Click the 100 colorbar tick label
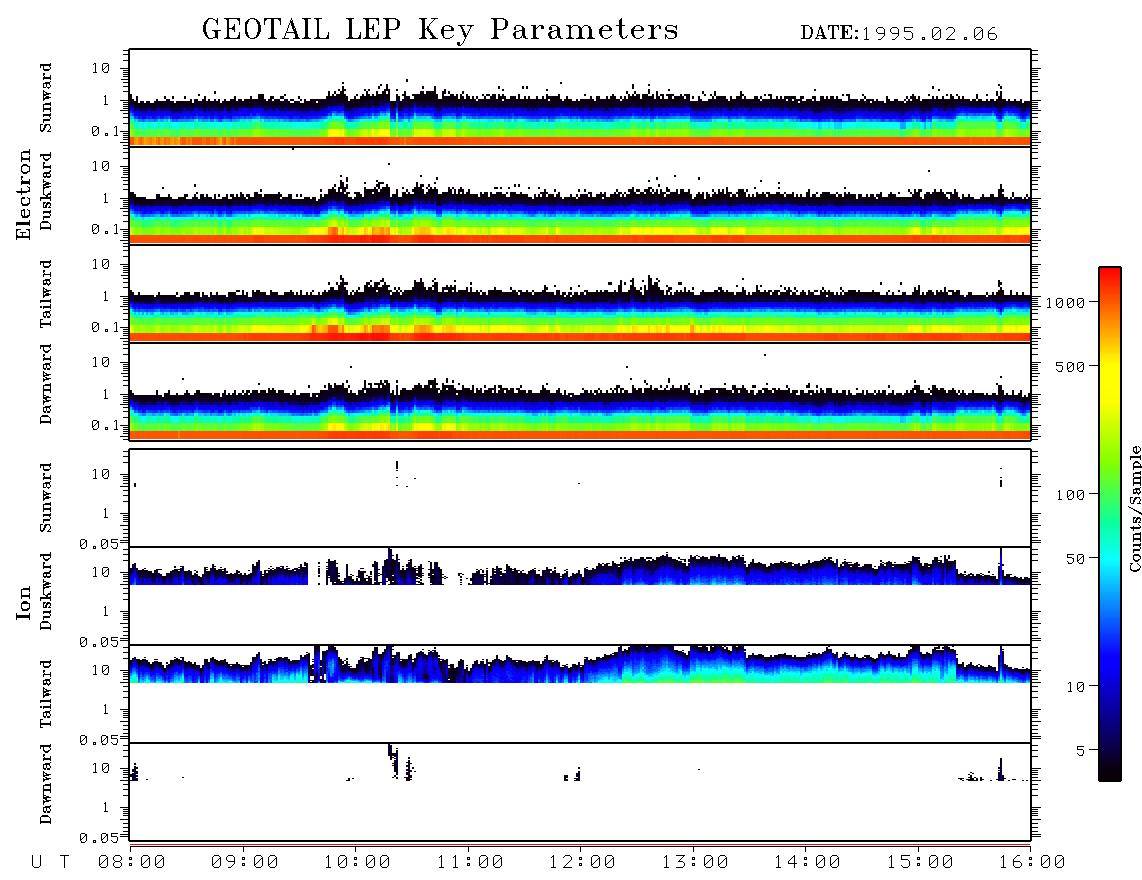The height and width of the screenshot is (880, 1142). tap(1070, 495)
